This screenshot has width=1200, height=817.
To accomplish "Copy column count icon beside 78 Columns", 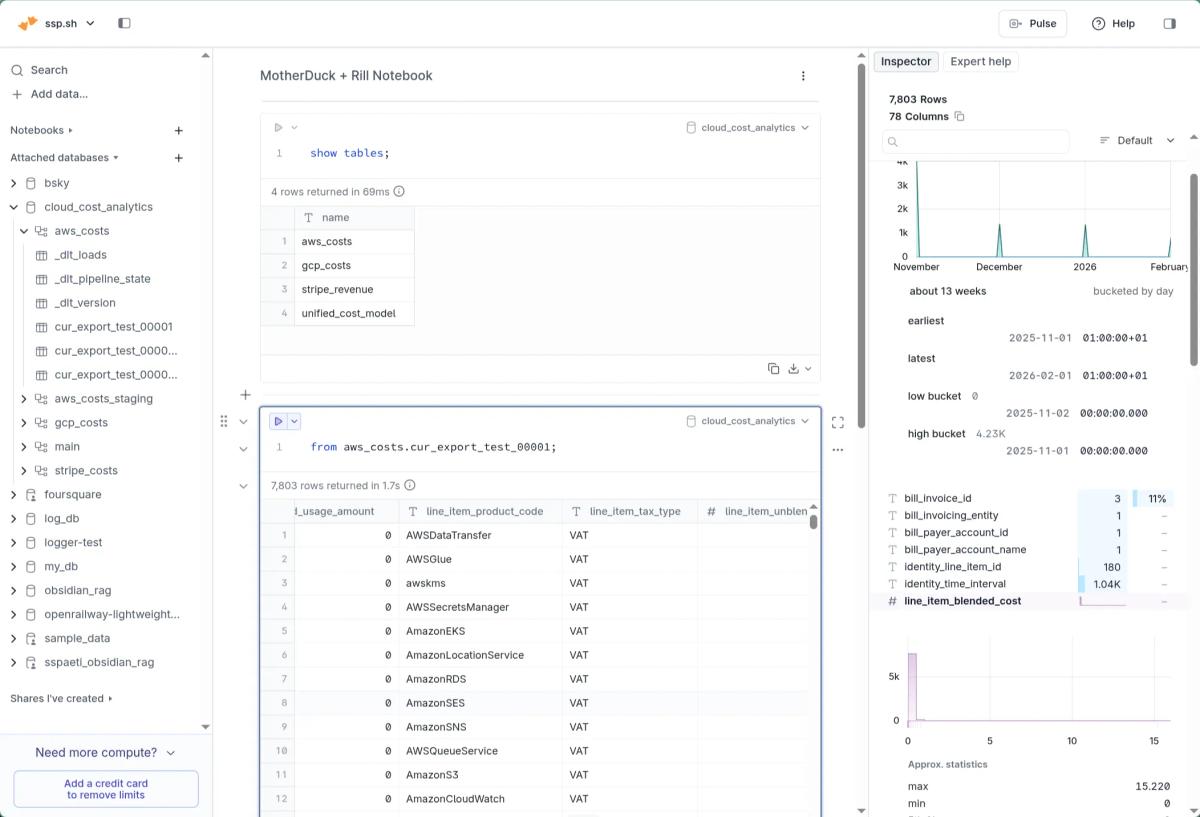I will 959,117.
